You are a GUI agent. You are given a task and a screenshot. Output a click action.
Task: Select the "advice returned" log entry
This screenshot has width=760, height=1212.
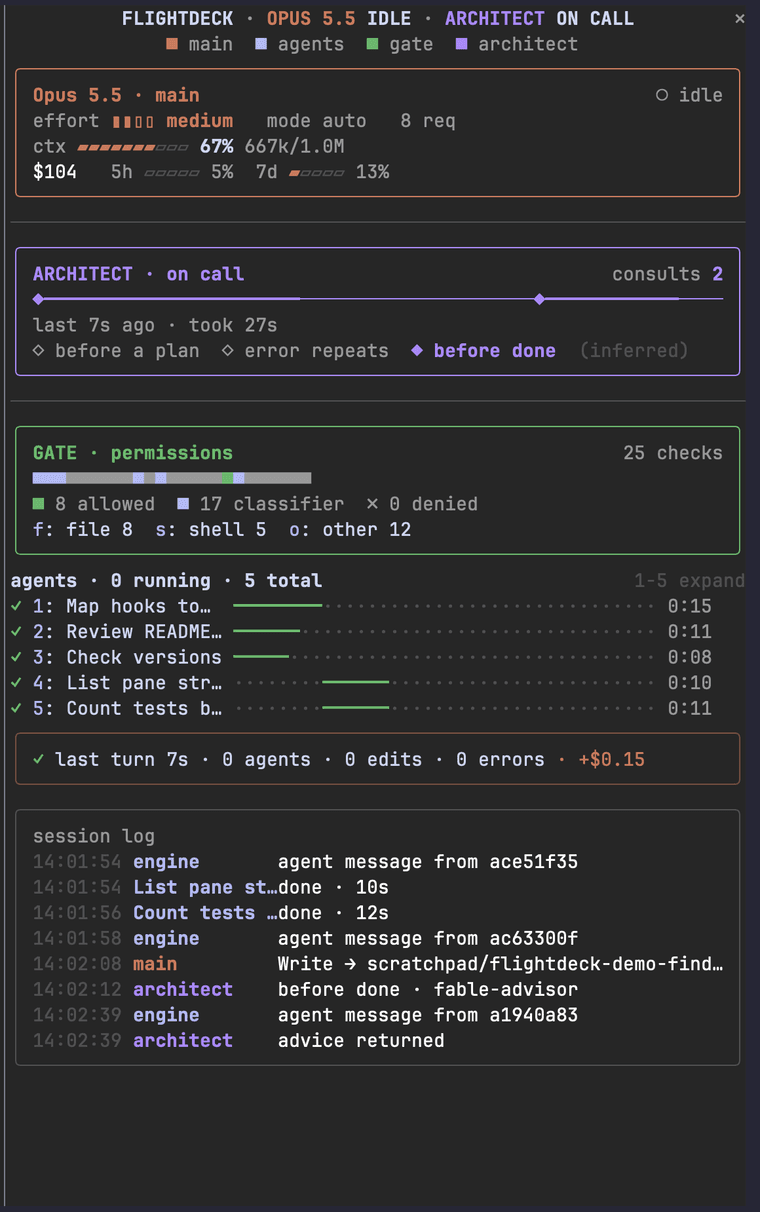pyautogui.click(x=377, y=1040)
